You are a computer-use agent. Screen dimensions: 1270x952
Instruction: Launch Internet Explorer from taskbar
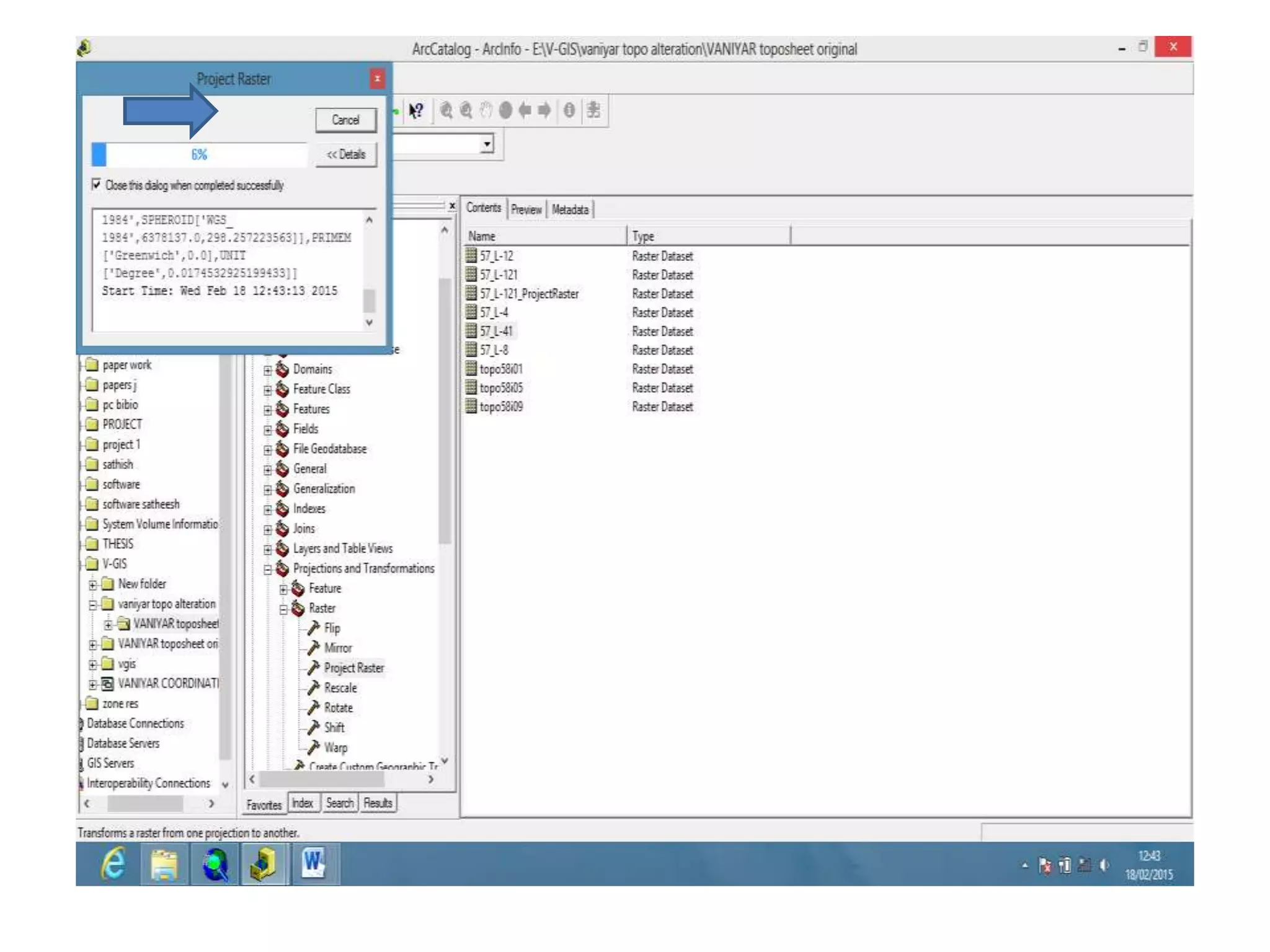click(x=114, y=863)
